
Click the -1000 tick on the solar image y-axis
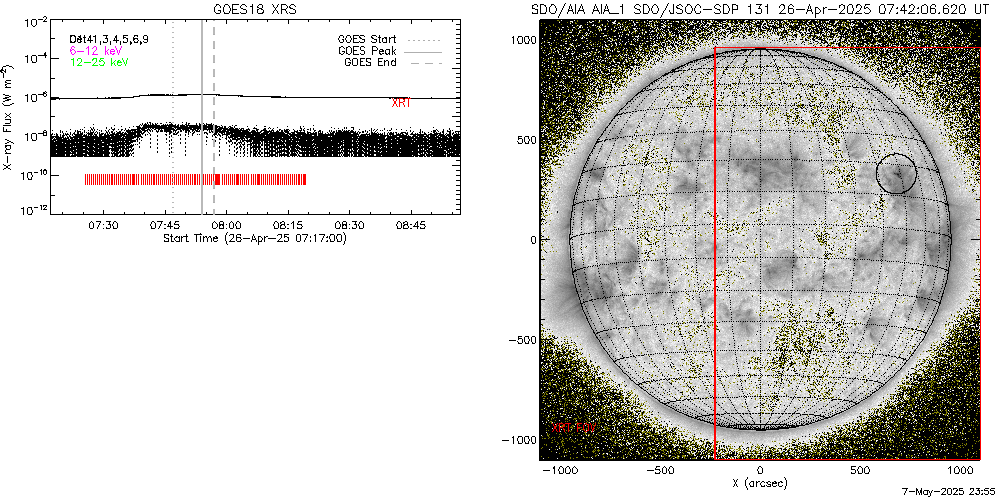click(519, 440)
